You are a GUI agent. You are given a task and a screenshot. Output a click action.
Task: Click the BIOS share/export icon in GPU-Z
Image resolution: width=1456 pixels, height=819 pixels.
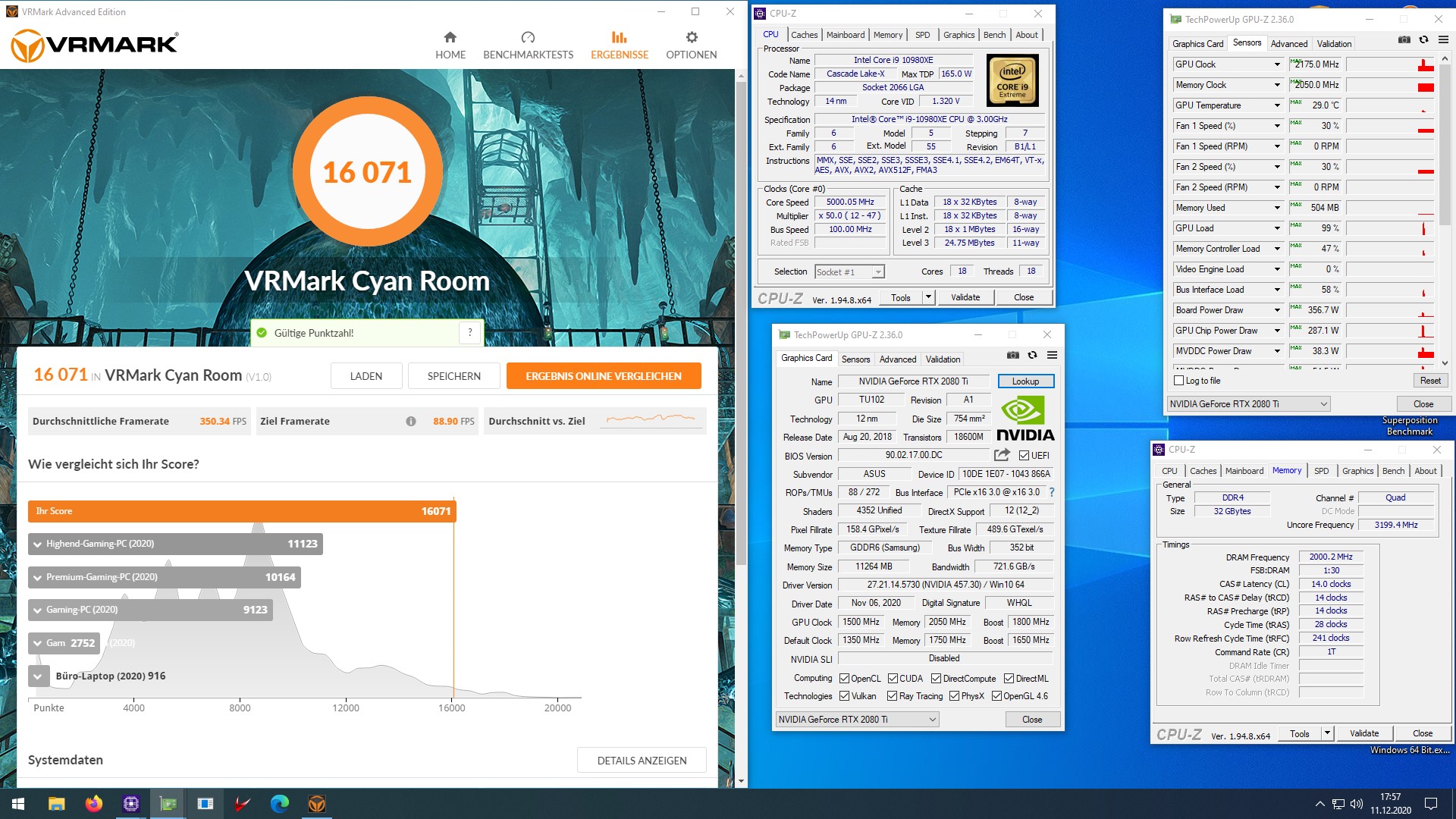tap(1002, 455)
